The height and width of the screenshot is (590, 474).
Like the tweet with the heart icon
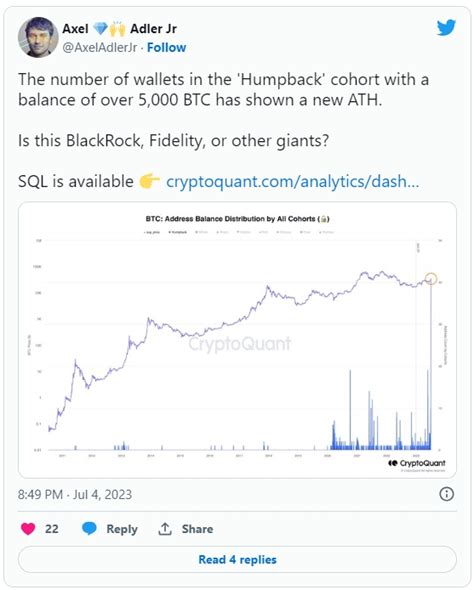(28, 529)
